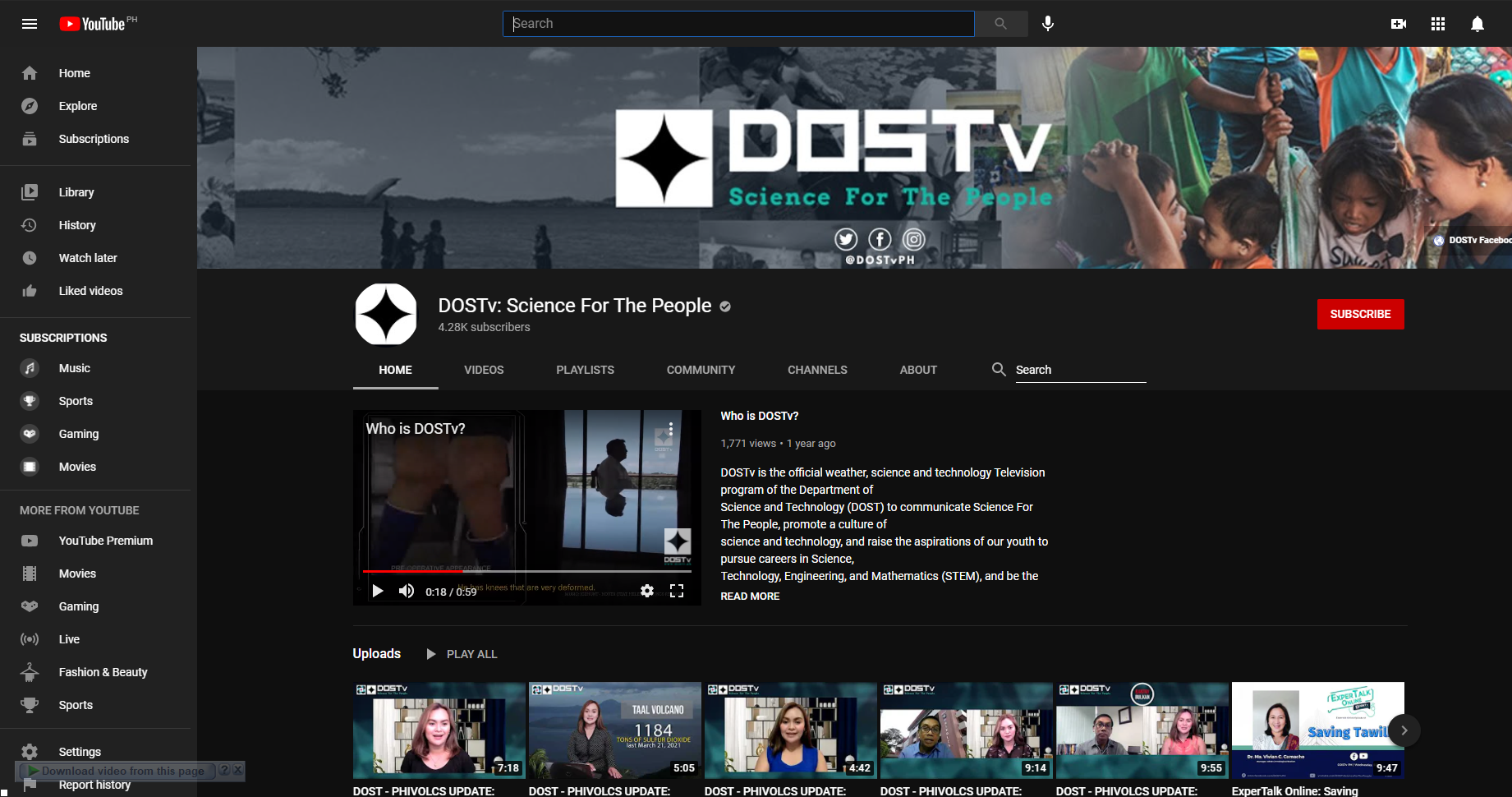The width and height of the screenshot is (1512, 797).
Task: Open Fashion & Beauty in sidebar
Action: point(99,672)
